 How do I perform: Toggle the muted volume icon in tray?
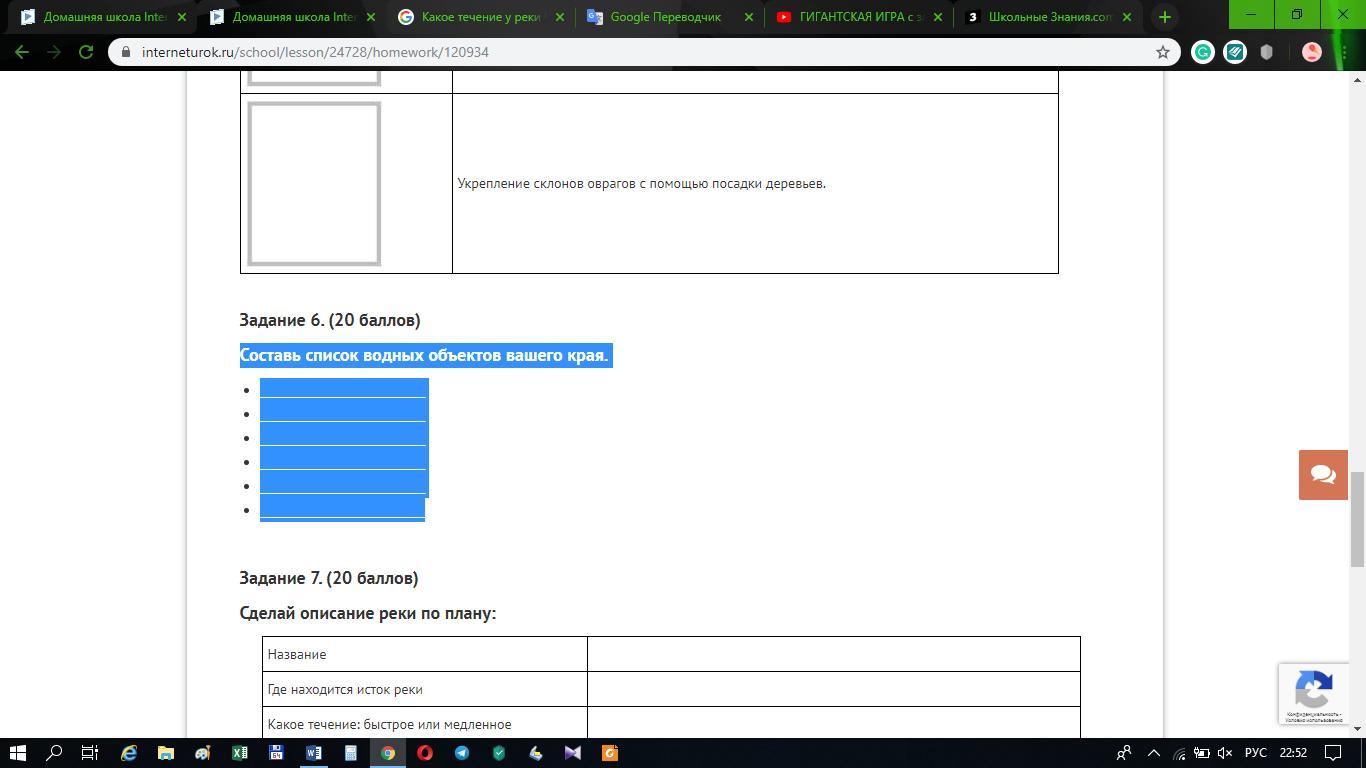pyautogui.click(x=1224, y=753)
